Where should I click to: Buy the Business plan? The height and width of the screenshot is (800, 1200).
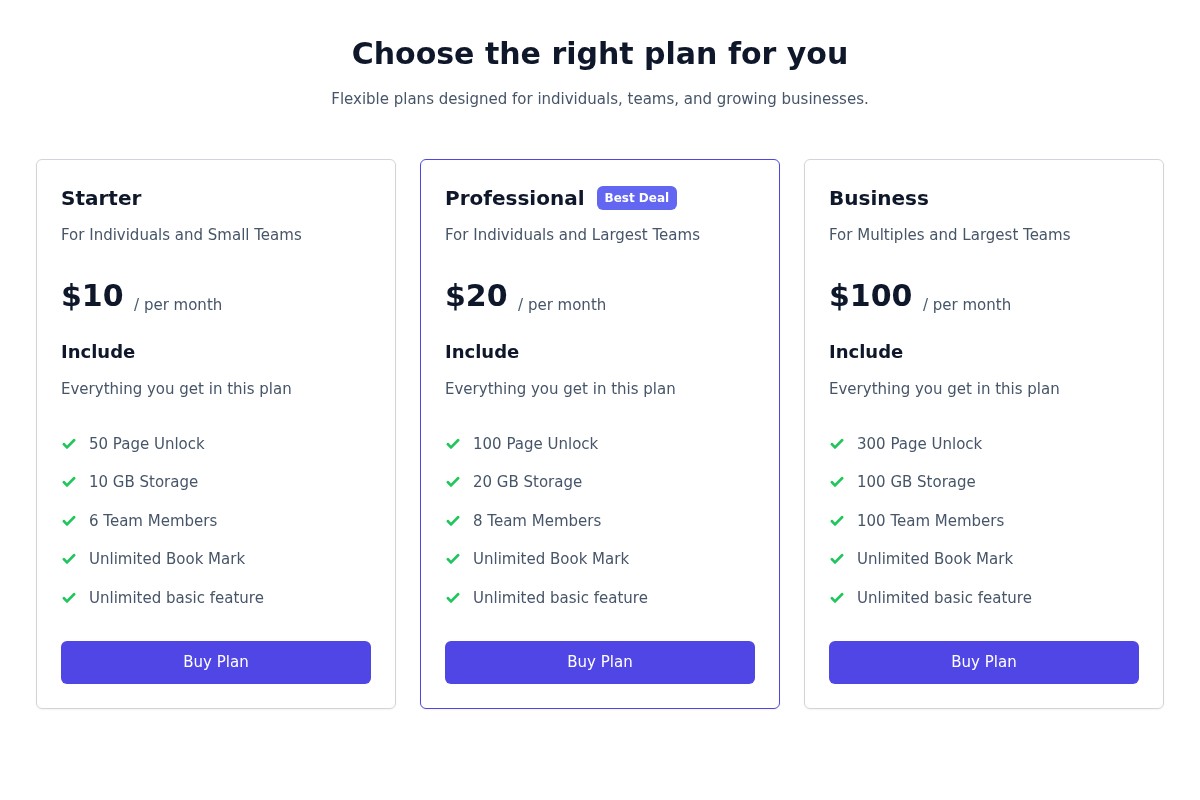click(x=984, y=662)
